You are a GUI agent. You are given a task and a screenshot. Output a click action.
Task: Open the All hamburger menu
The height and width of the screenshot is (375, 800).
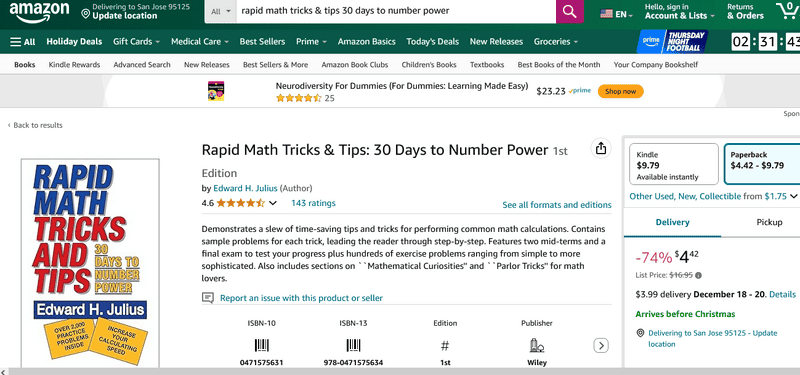pos(23,42)
